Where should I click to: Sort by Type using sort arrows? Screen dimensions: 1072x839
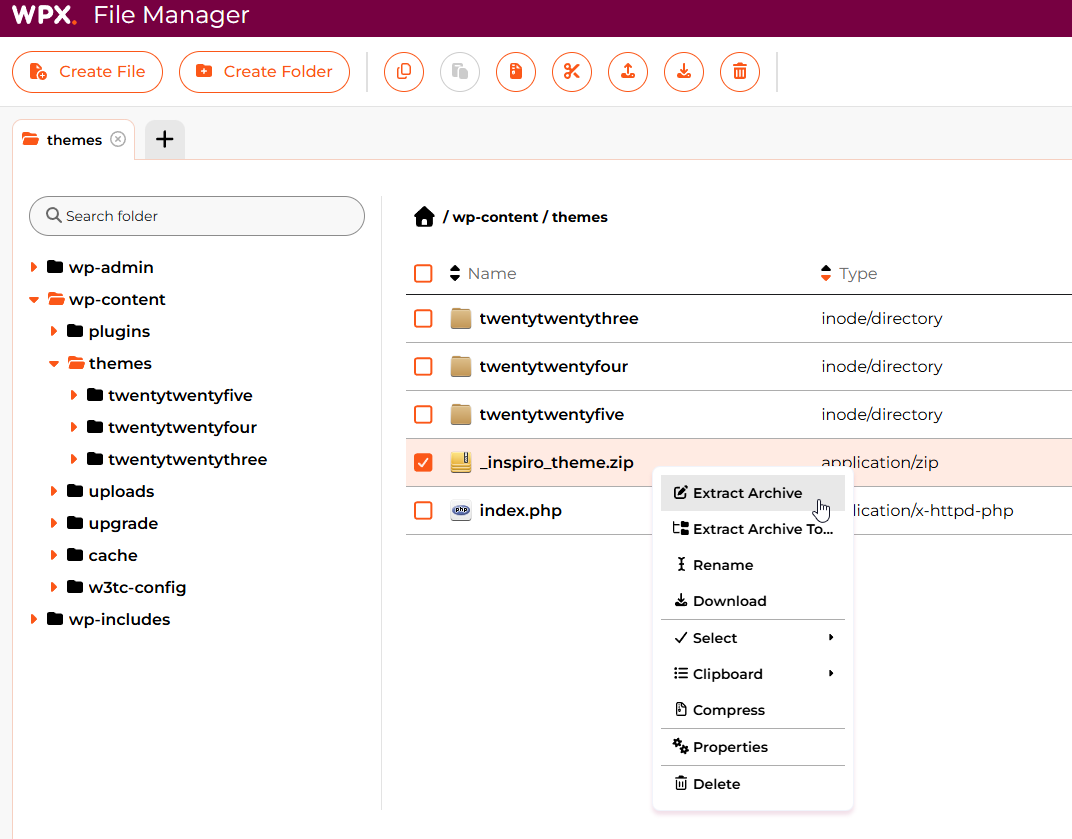pyautogui.click(x=826, y=274)
